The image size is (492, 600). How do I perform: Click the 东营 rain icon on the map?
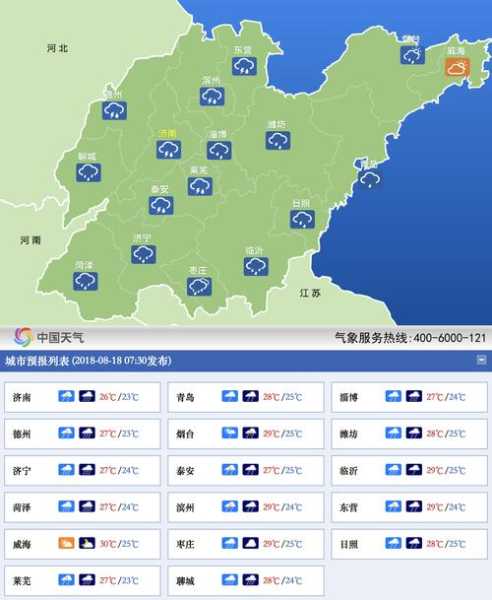tap(244, 66)
